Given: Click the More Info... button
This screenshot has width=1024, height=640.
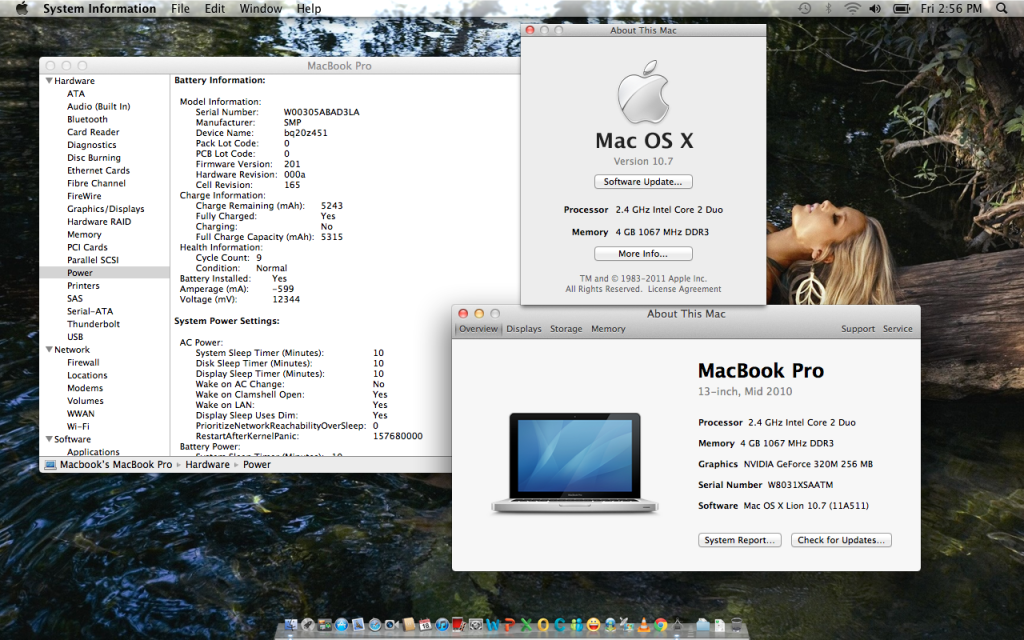Looking at the screenshot, I should [643, 253].
